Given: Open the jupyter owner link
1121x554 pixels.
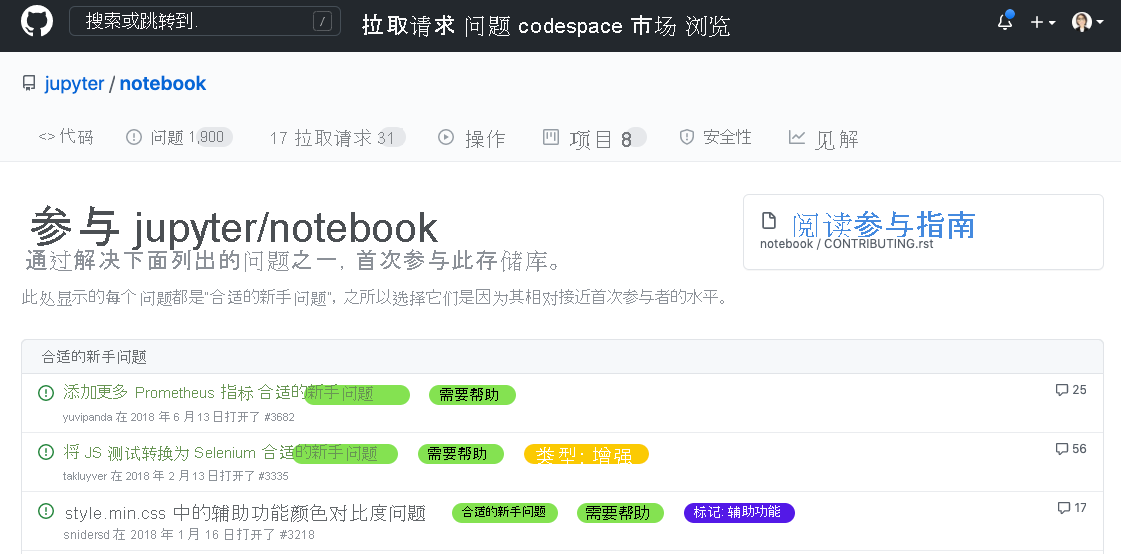Looking at the screenshot, I should tap(74, 84).
